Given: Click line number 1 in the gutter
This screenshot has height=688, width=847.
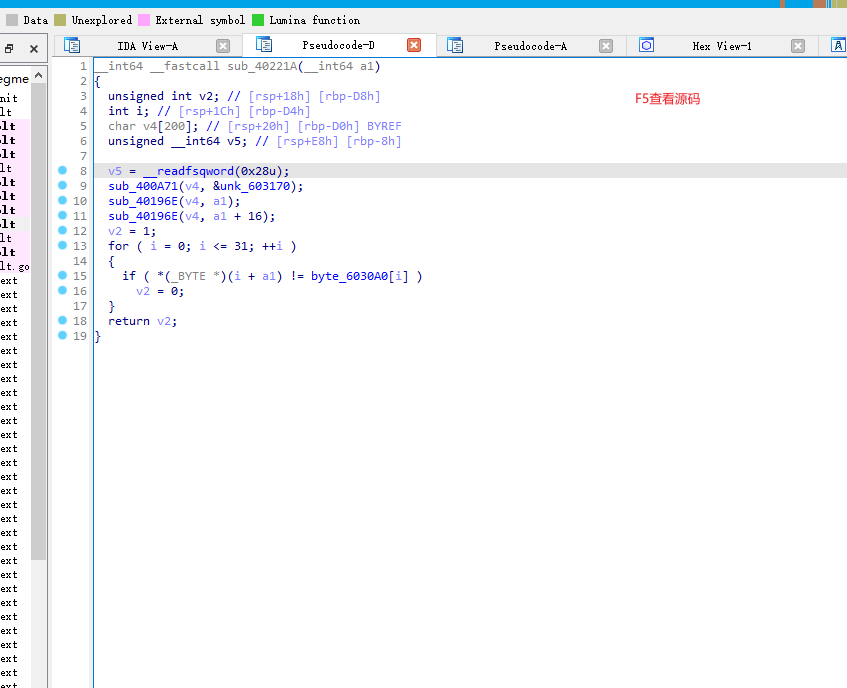Looking at the screenshot, I should [83, 66].
